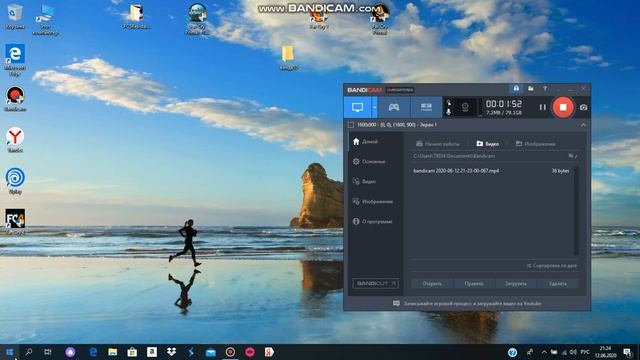
Task: Select the bandicam 2020-06-12 mp4 file
Action: (456, 171)
